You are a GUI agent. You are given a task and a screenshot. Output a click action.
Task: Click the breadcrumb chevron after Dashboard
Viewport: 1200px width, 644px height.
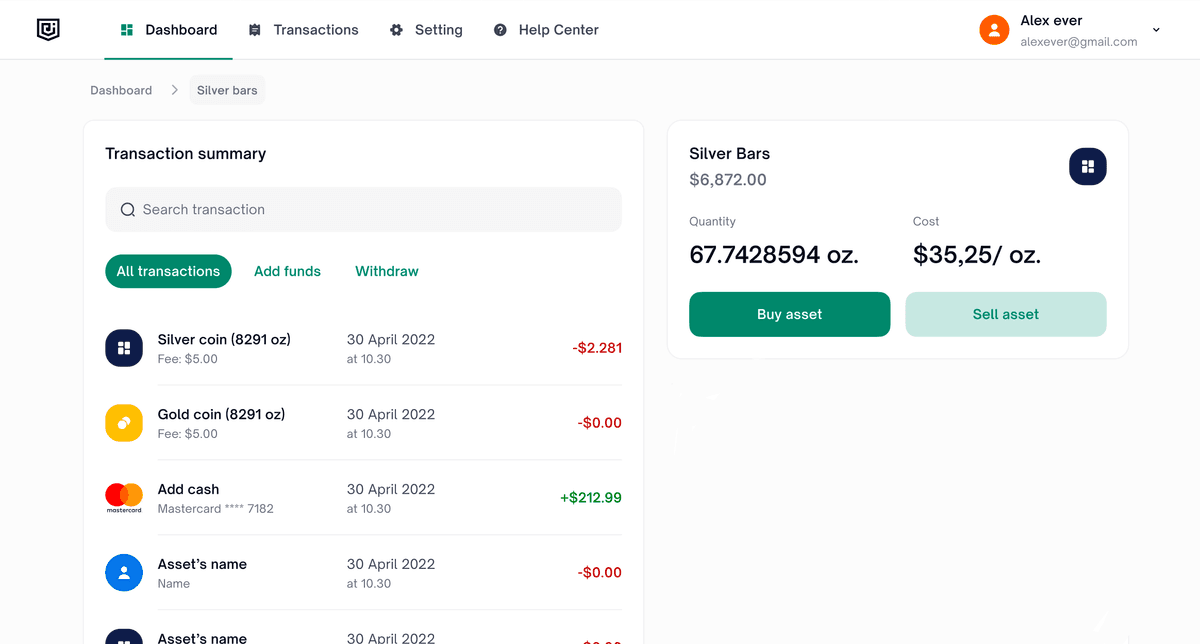[x=174, y=89]
